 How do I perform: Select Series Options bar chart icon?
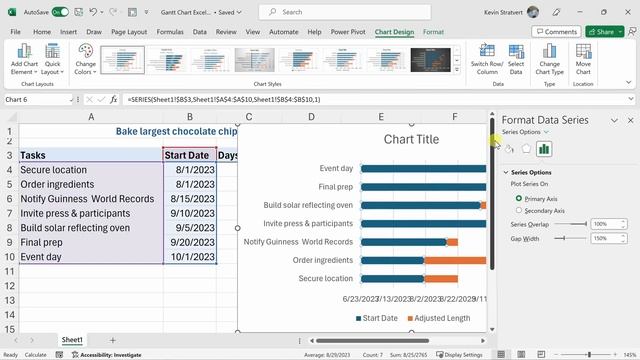pos(544,149)
